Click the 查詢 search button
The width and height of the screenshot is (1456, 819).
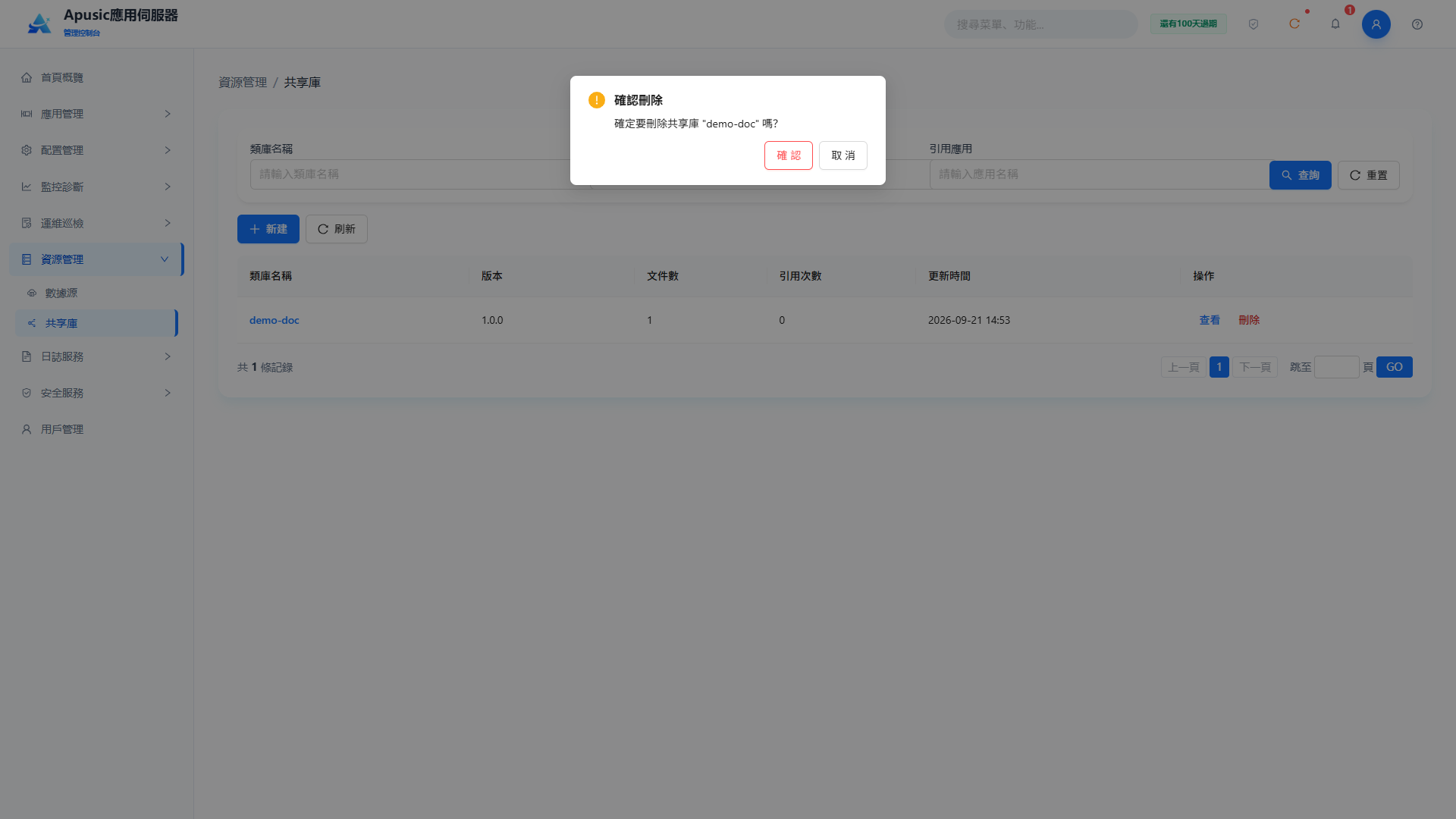click(1301, 175)
